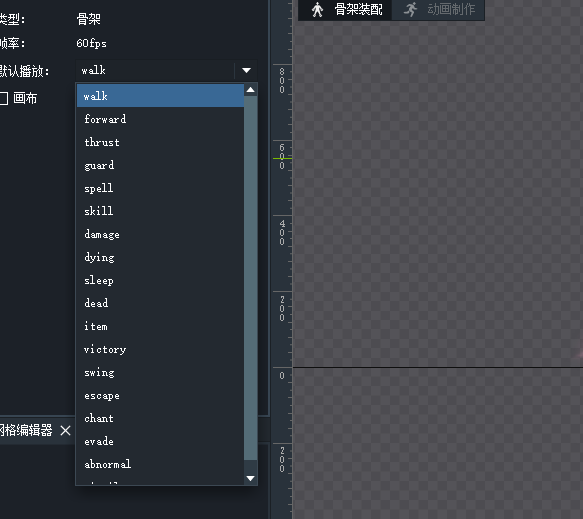Select item in the animation list
Viewport: 583px width, 519px height.
(160, 326)
